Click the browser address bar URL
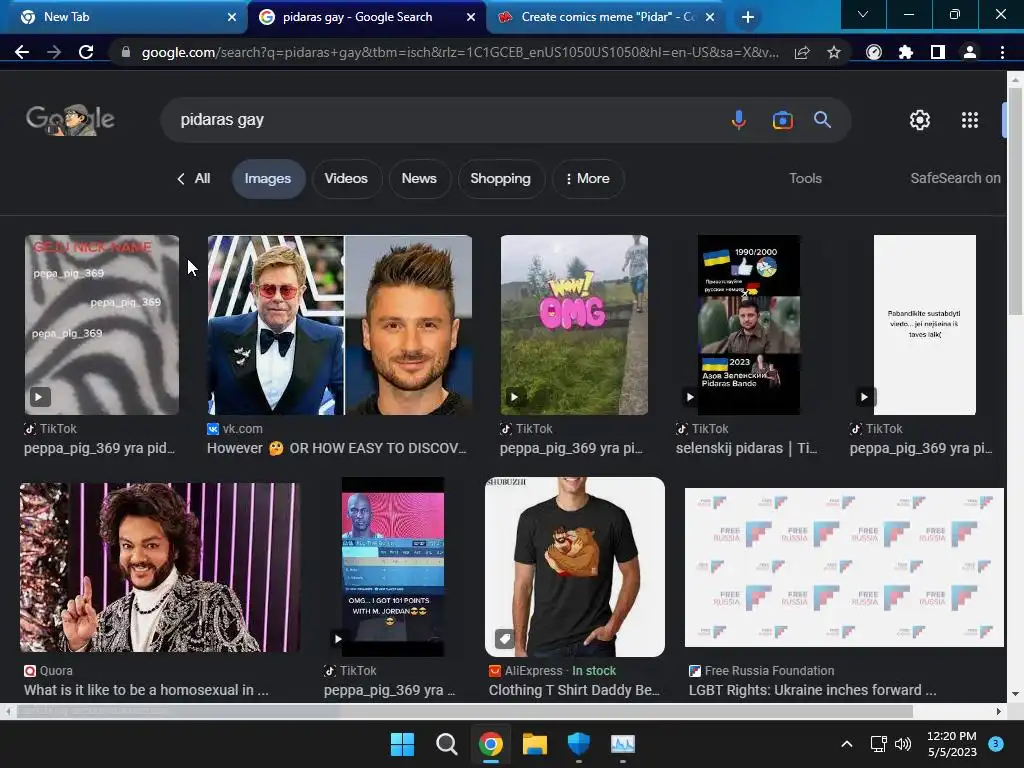The width and height of the screenshot is (1024, 768). click(460, 52)
